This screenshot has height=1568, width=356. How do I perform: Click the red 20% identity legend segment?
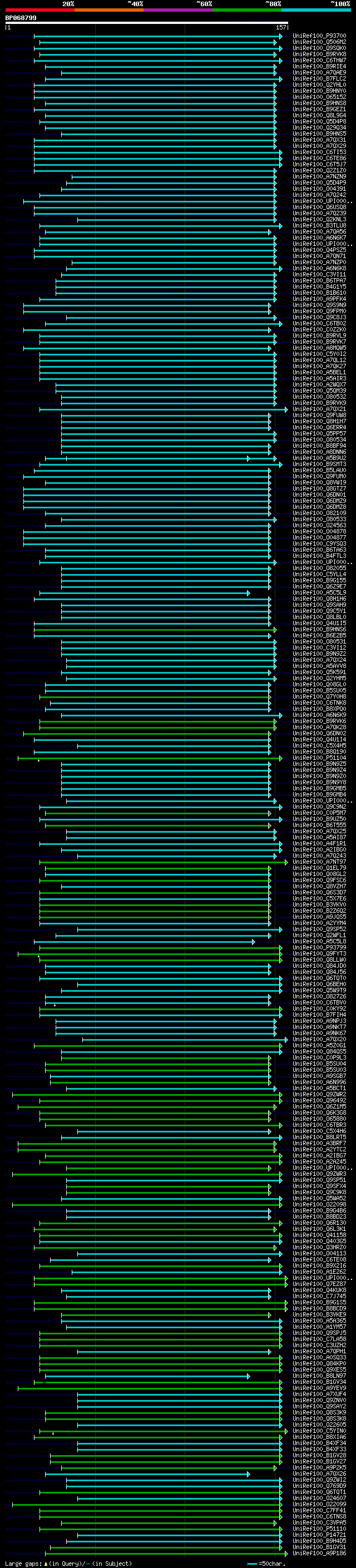(39, 10)
